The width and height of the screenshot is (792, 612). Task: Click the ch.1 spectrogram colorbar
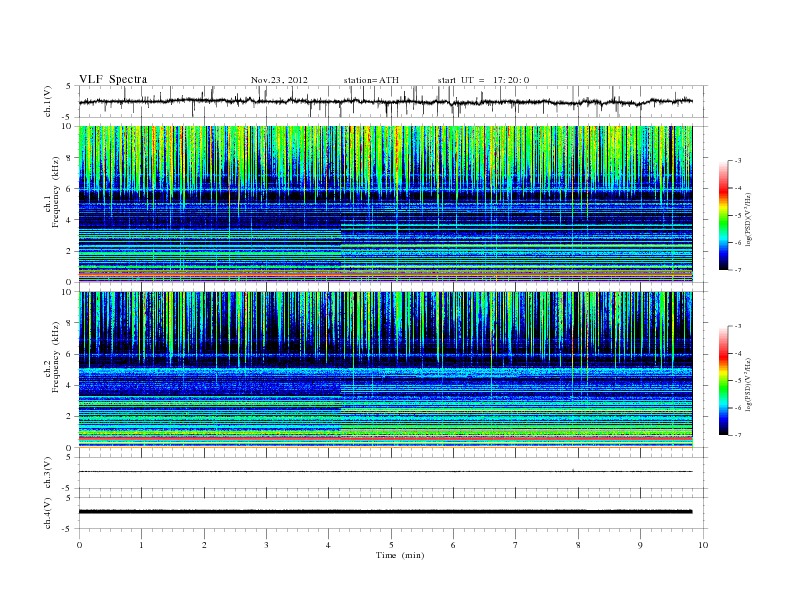click(x=724, y=215)
